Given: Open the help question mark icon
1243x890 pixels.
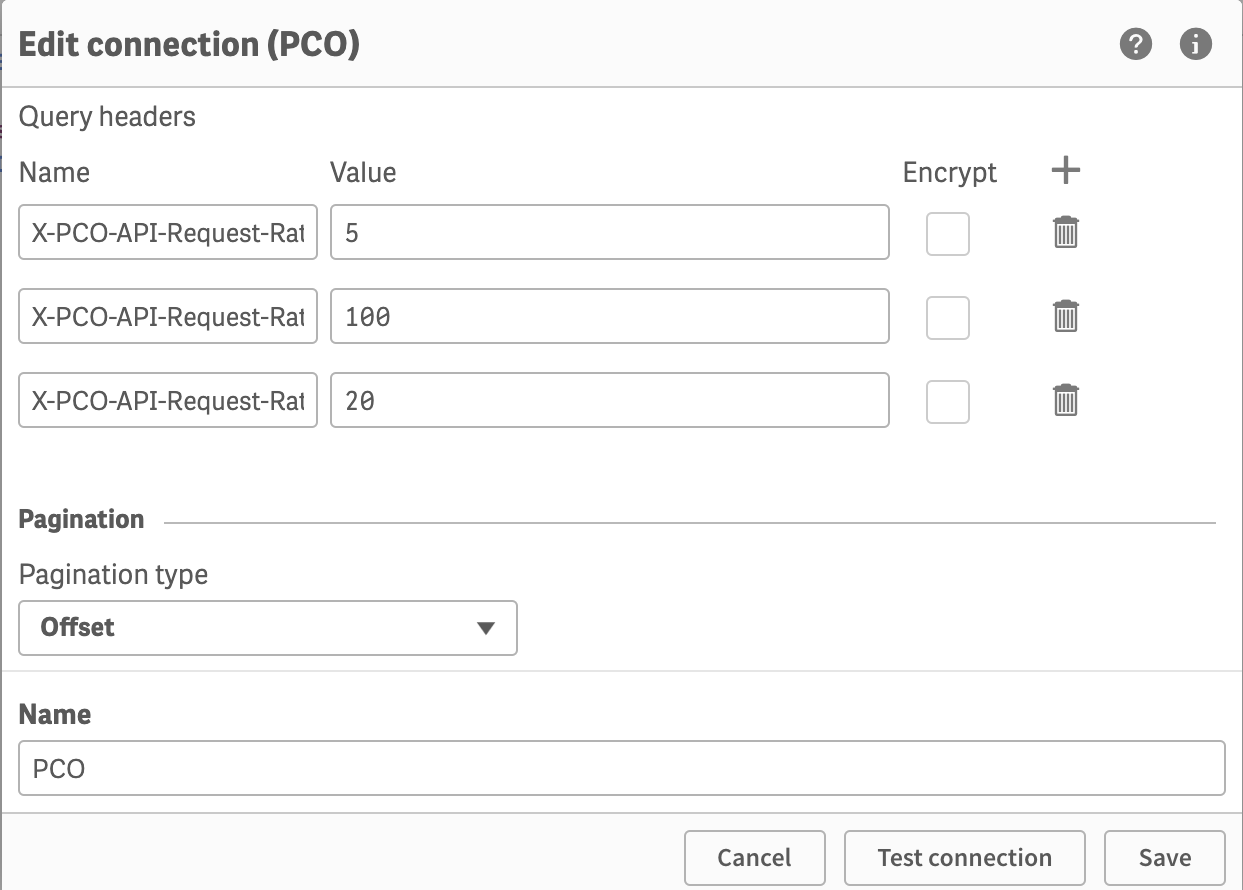Looking at the screenshot, I should coord(1136,44).
